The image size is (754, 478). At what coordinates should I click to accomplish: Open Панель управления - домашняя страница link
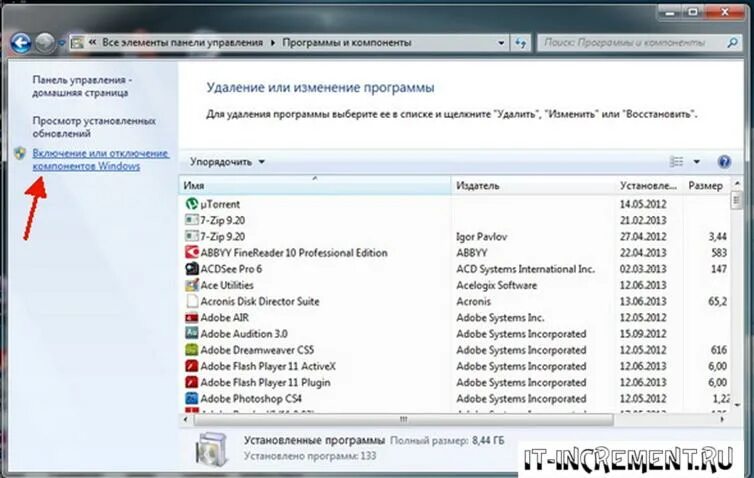tap(82, 86)
